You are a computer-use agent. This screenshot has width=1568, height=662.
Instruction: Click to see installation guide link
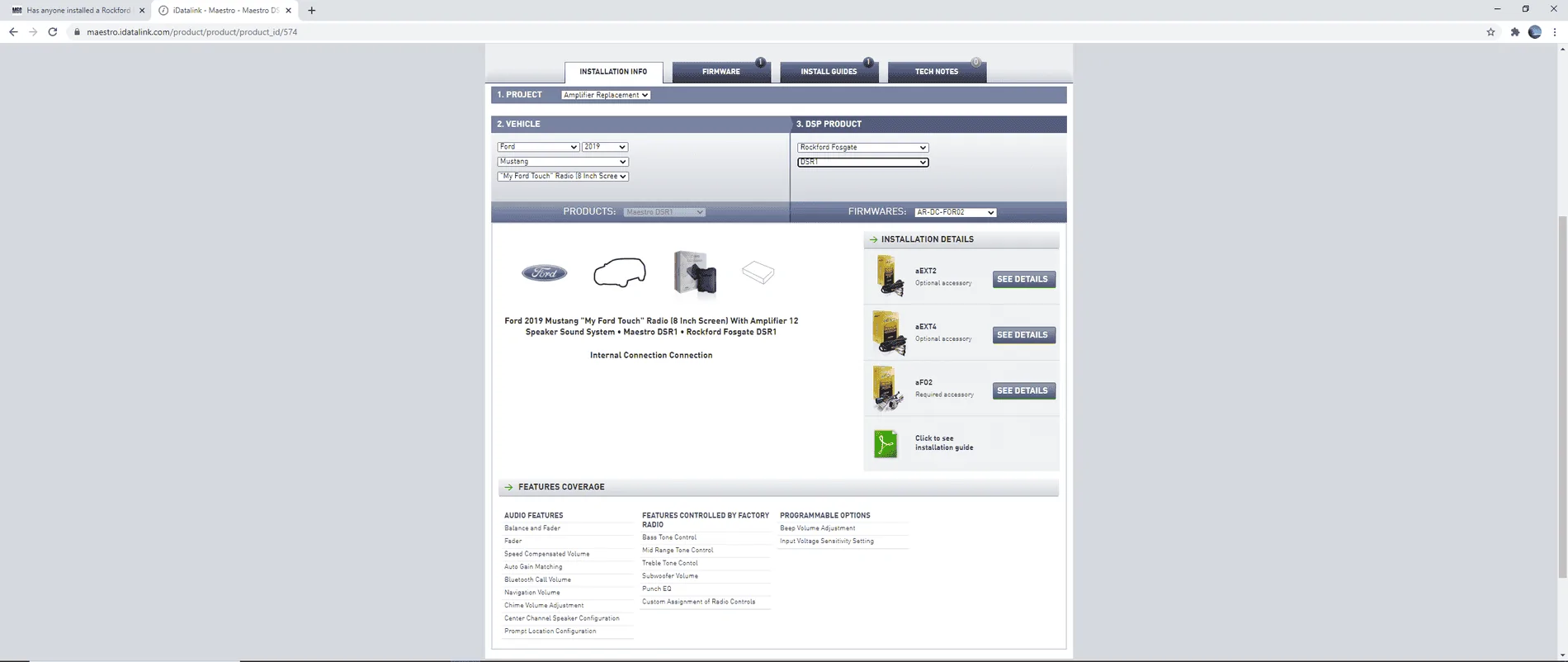944,443
